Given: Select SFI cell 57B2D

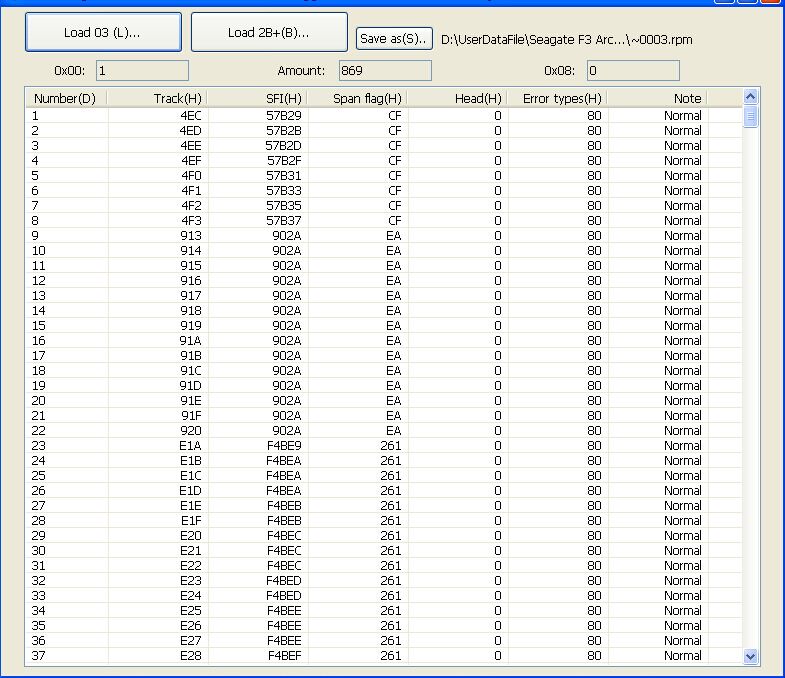Looking at the screenshot, I should click(x=283, y=146).
